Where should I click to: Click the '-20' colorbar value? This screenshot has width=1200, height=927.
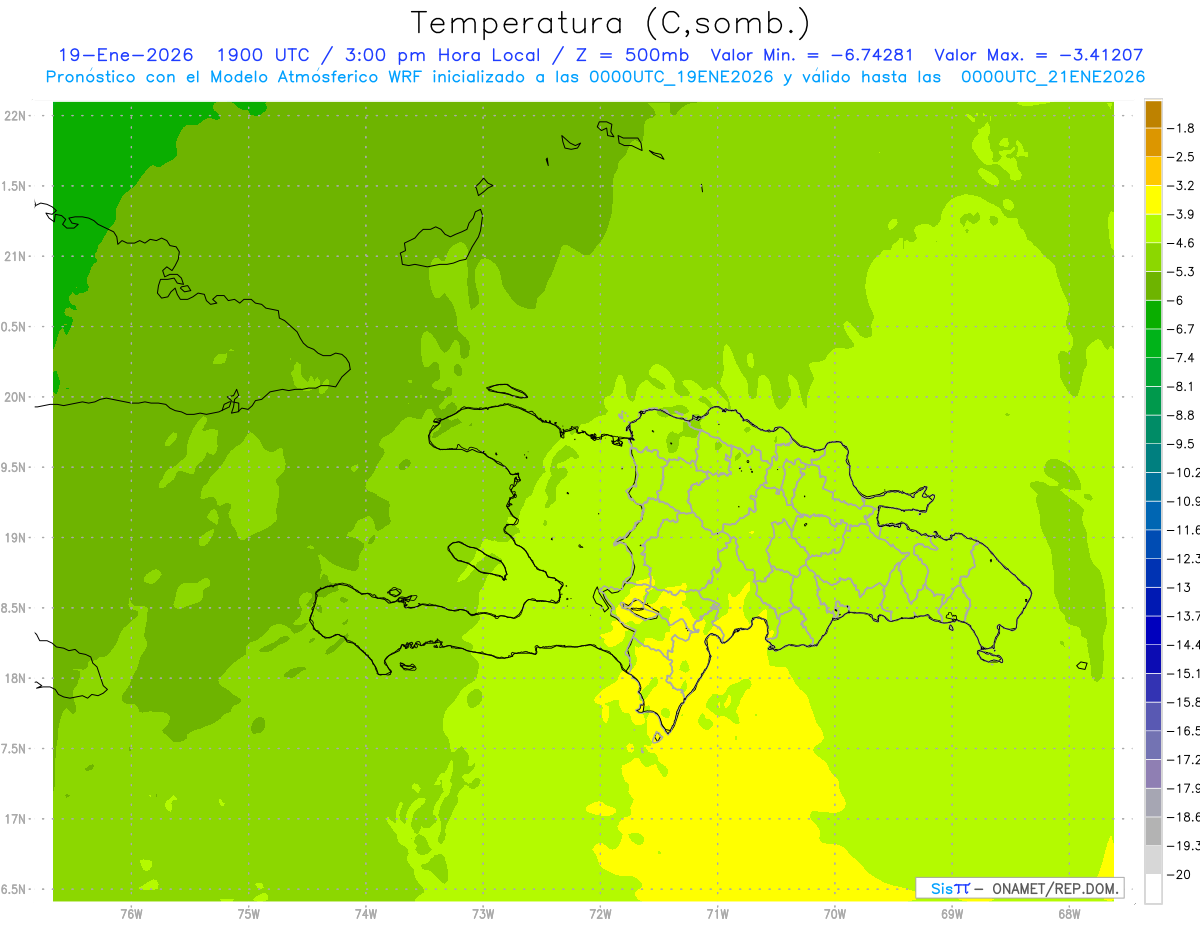pyautogui.click(x=1179, y=874)
